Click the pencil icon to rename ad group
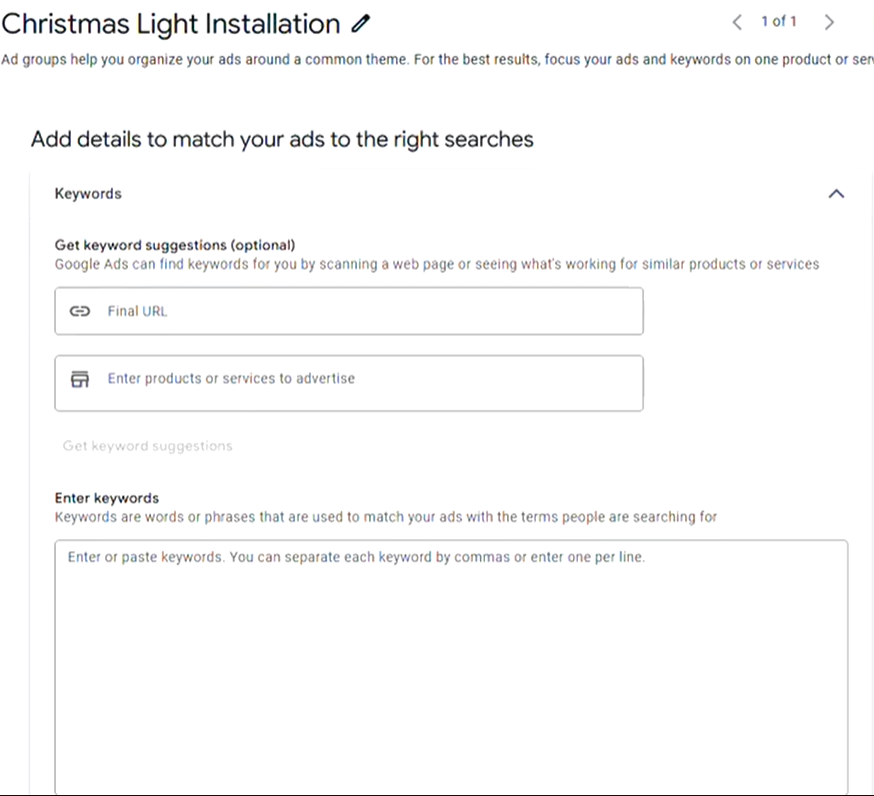Image resolution: width=874 pixels, height=796 pixels. point(361,23)
